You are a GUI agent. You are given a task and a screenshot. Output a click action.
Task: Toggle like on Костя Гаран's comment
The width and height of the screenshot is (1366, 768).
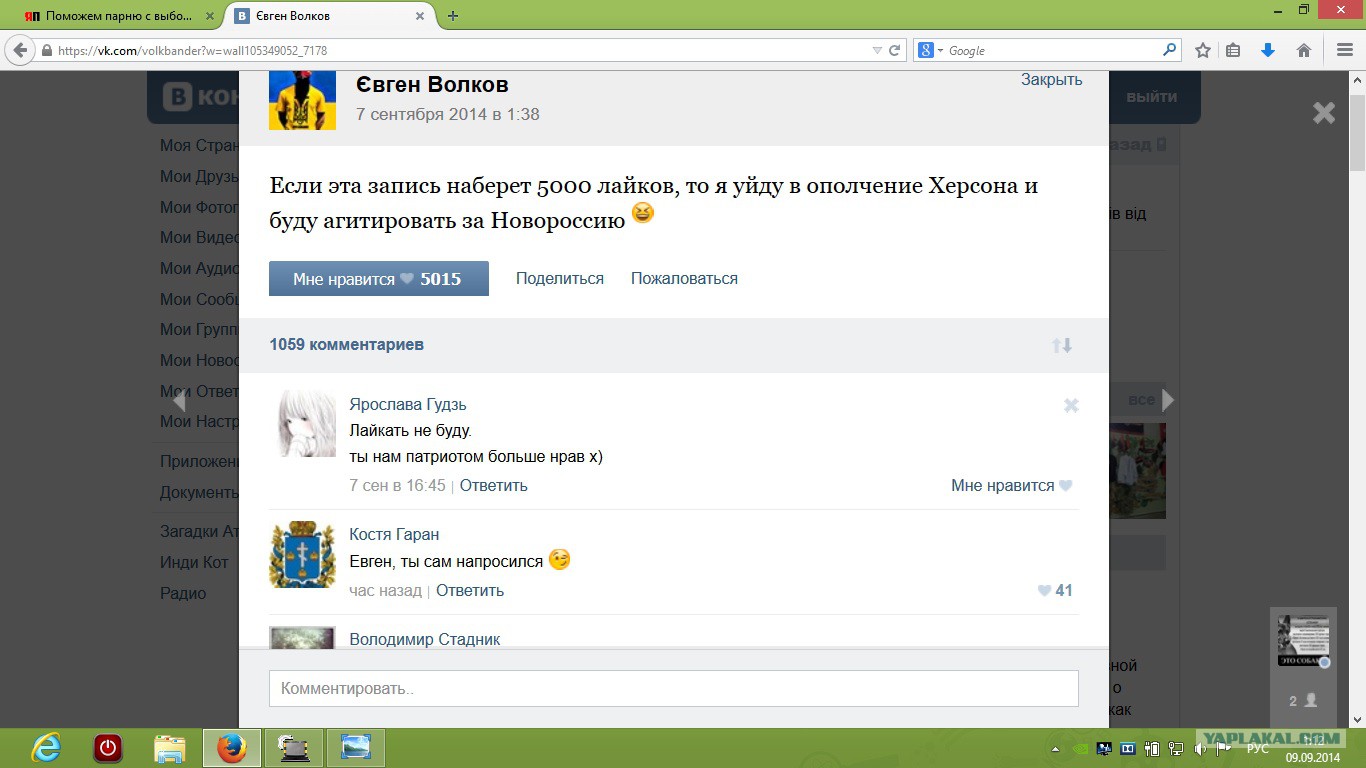coord(1054,591)
